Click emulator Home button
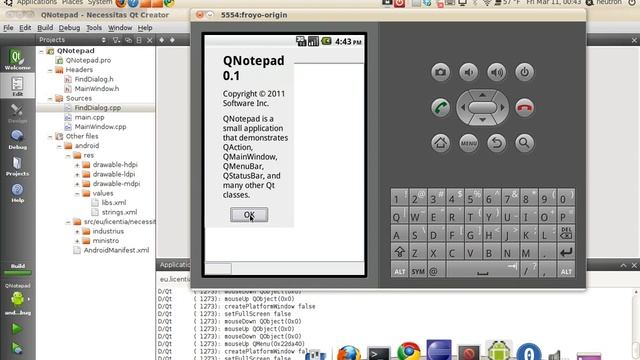Viewport: 640px width, 360px height. click(x=440, y=143)
